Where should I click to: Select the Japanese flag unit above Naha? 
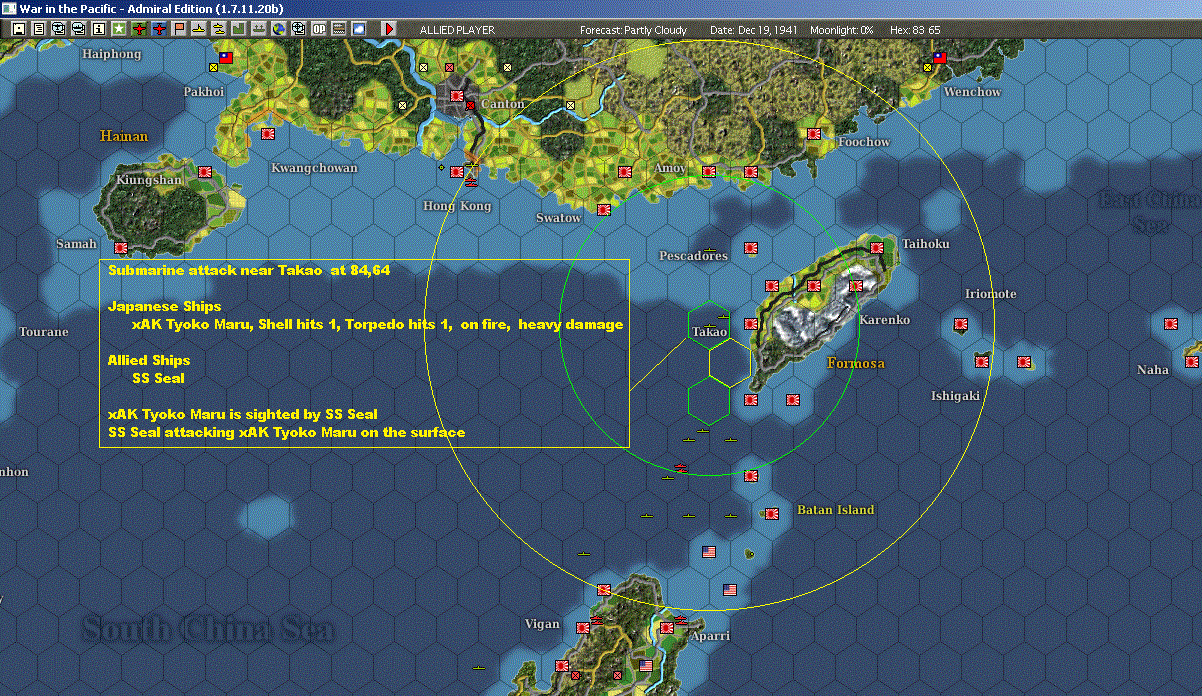pos(1171,324)
